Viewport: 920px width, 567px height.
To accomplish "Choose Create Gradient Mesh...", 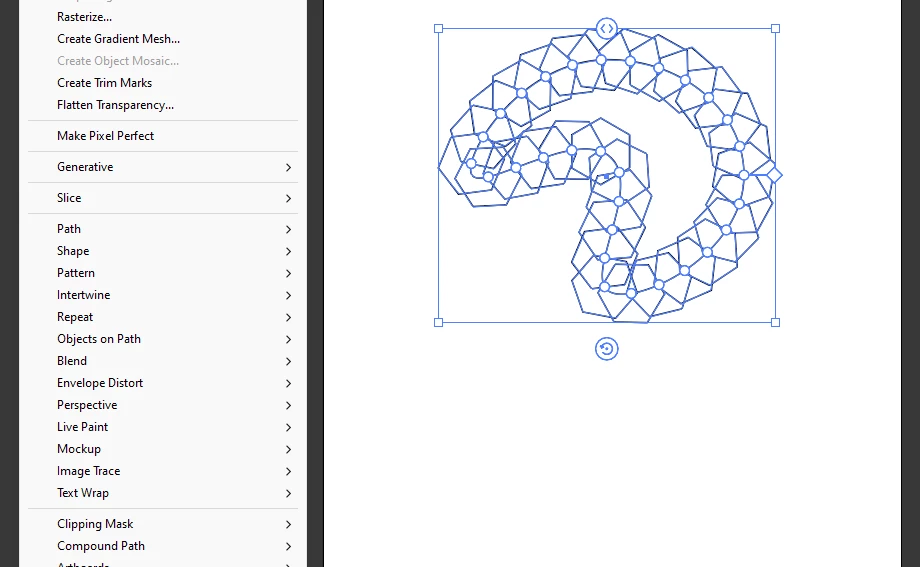I will pos(163,39).
